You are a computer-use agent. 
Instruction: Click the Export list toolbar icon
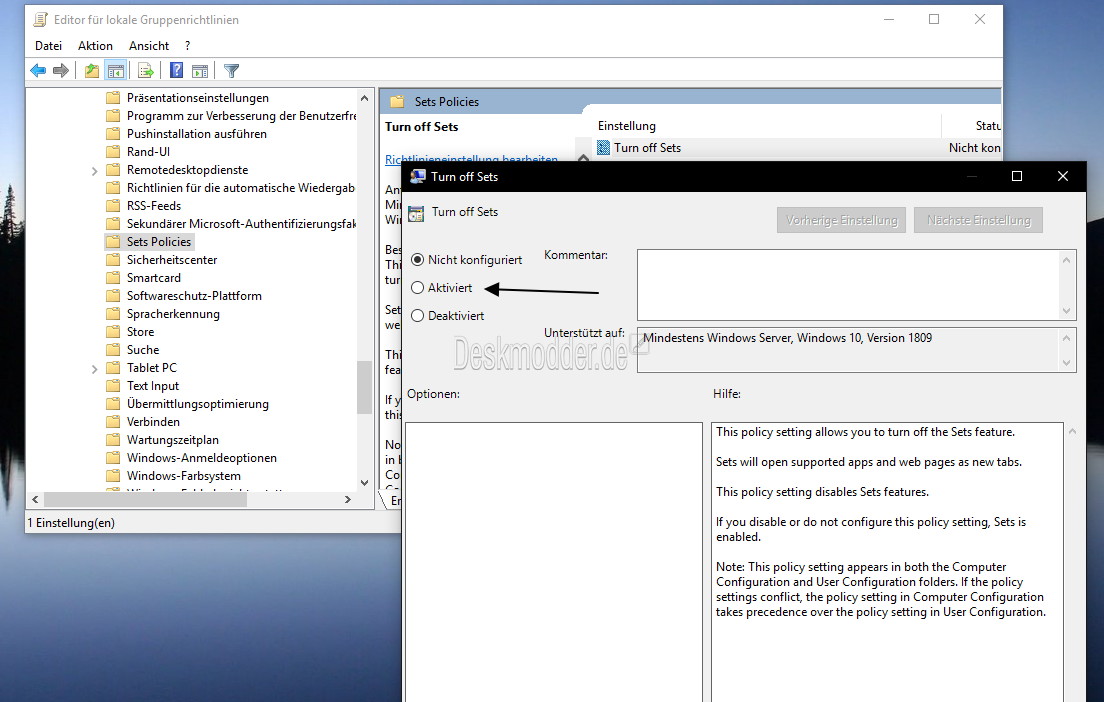click(146, 70)
